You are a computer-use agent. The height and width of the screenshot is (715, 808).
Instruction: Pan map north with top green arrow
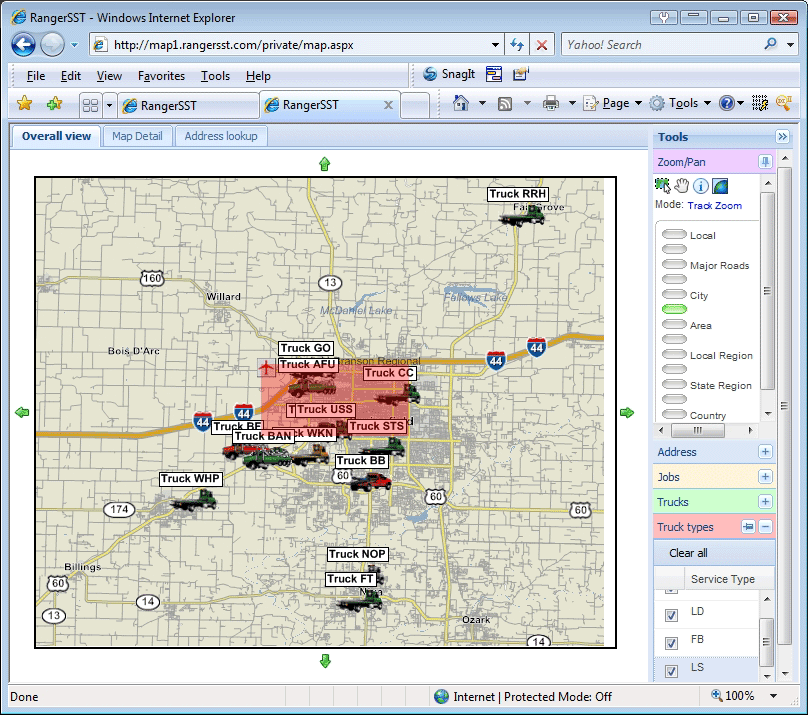[324, 164]
